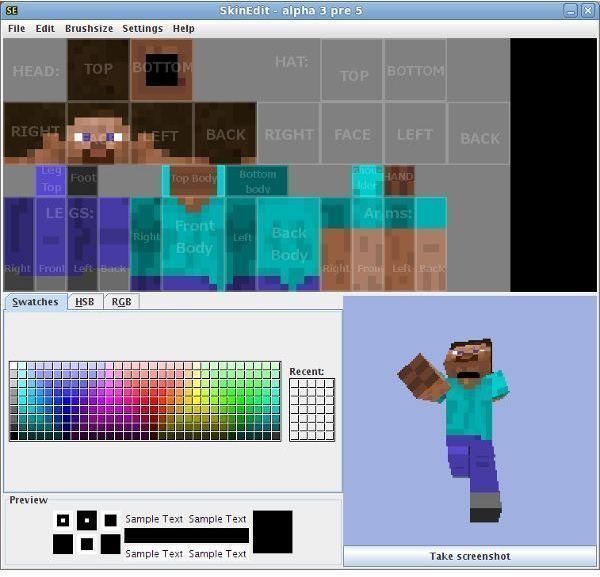The image size is (600, 577).
Task: Click the Leg Top region
Action: 51,181
